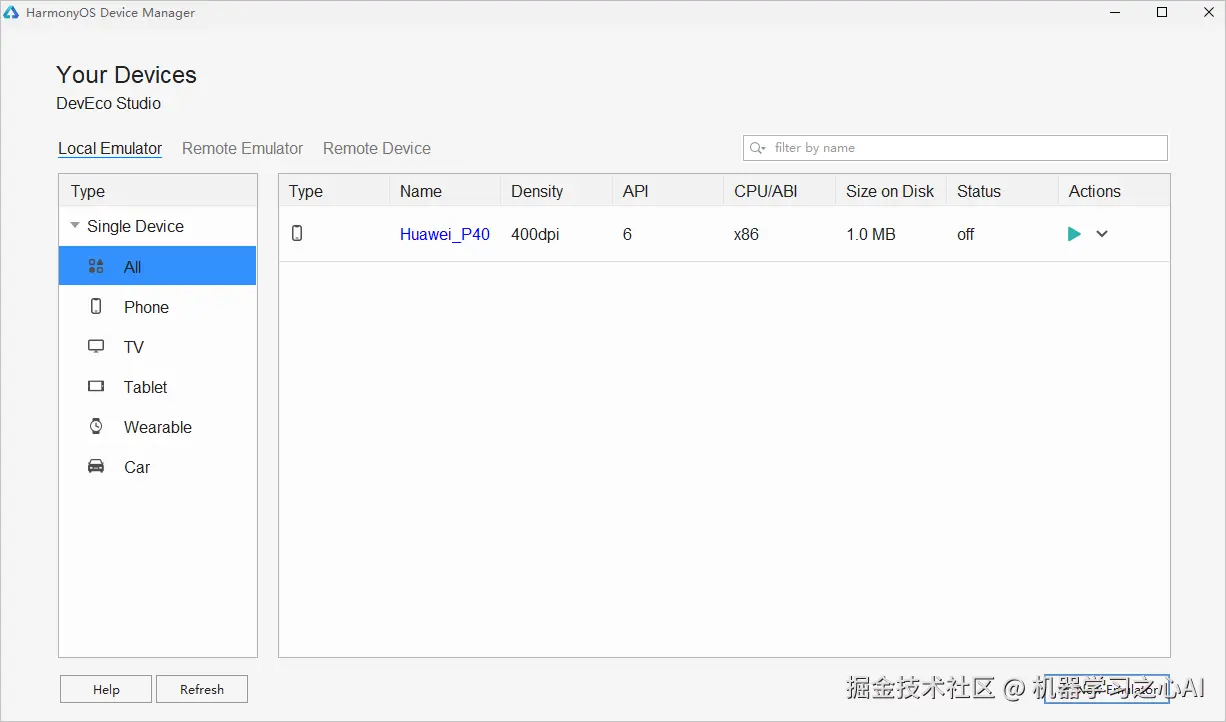
Task: Click the New Emulator button
Action: [x=1106, y=689]
